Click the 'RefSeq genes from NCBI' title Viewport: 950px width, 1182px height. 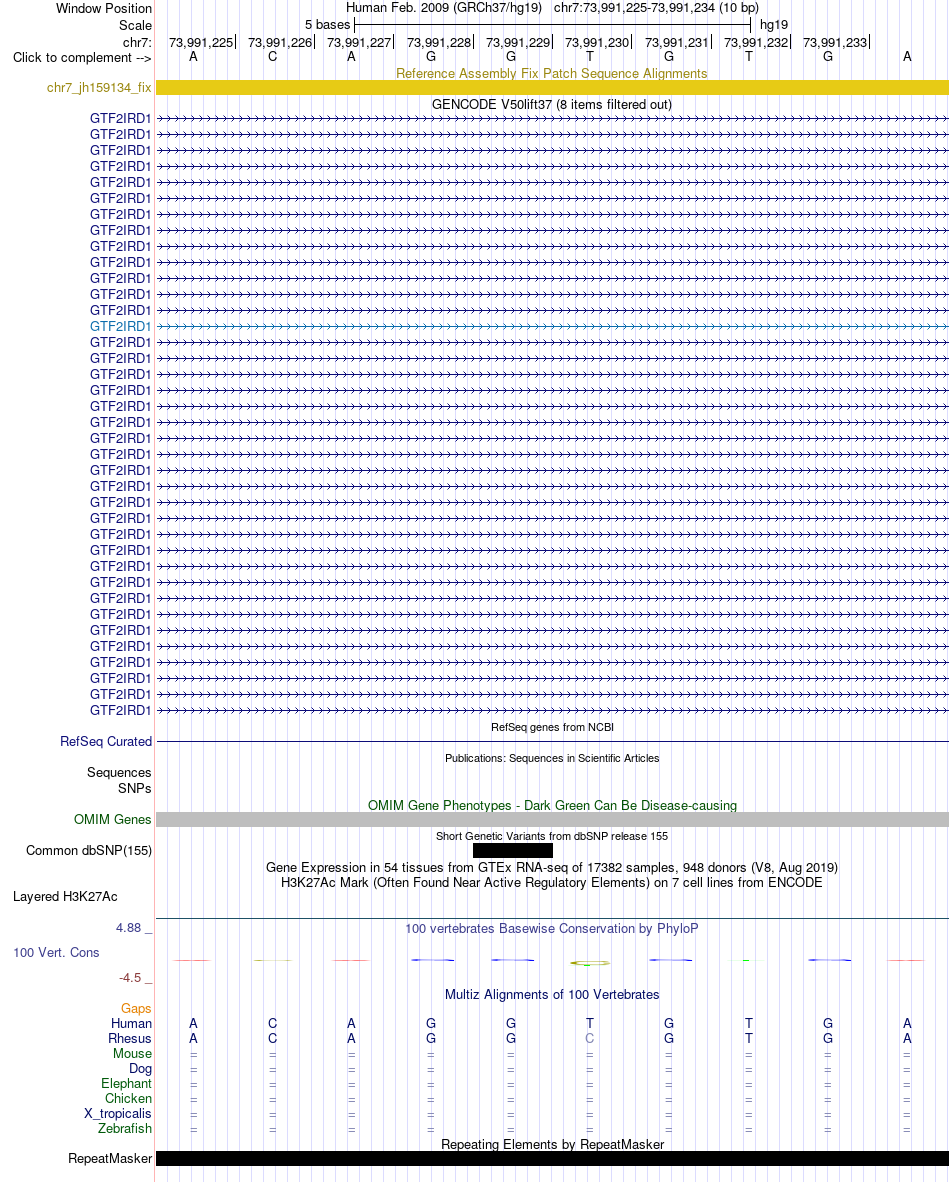(552, 727)
